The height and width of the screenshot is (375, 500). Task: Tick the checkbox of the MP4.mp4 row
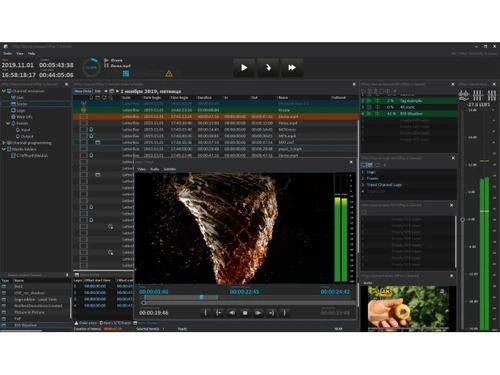84,136
